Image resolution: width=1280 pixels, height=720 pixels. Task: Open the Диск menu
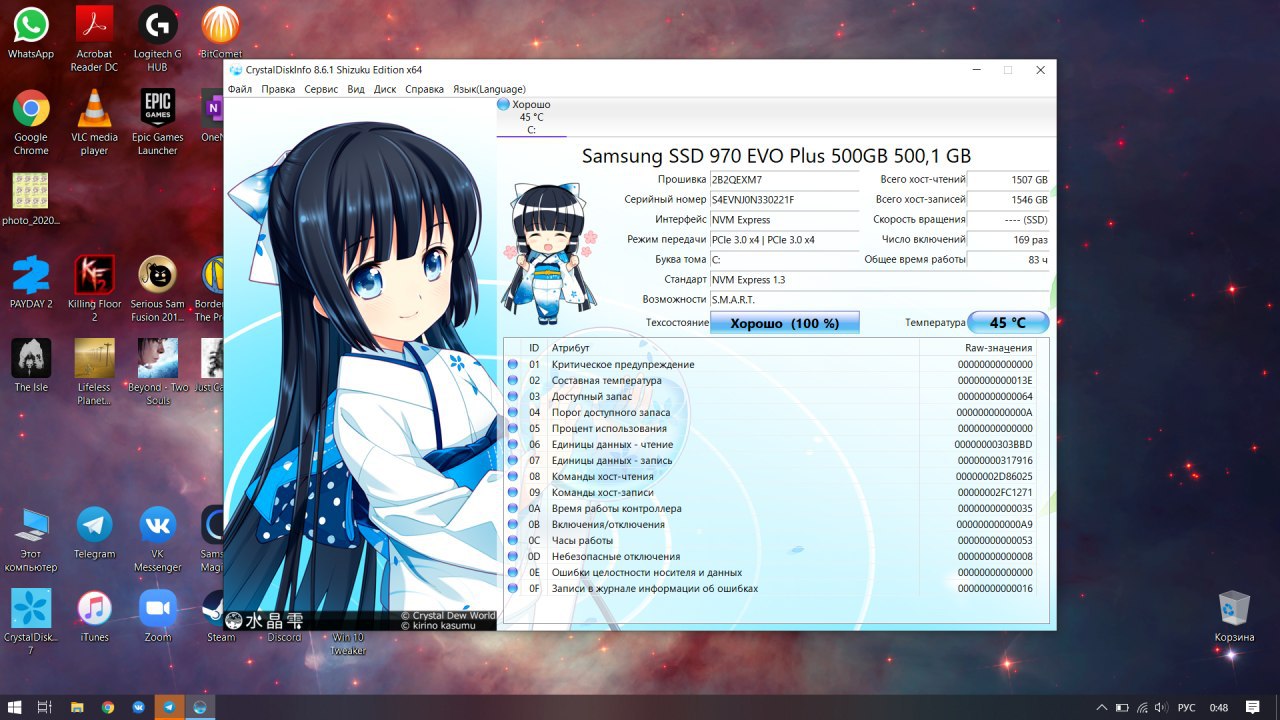385,89
